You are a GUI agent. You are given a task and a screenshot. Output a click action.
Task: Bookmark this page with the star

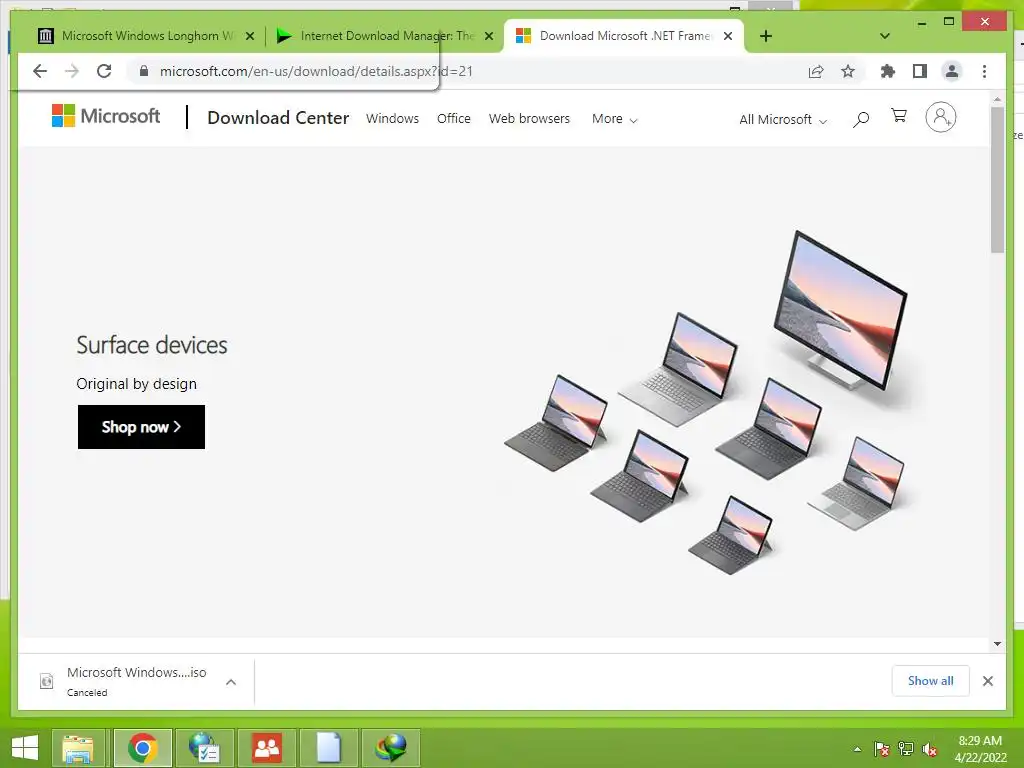point(848,71)
